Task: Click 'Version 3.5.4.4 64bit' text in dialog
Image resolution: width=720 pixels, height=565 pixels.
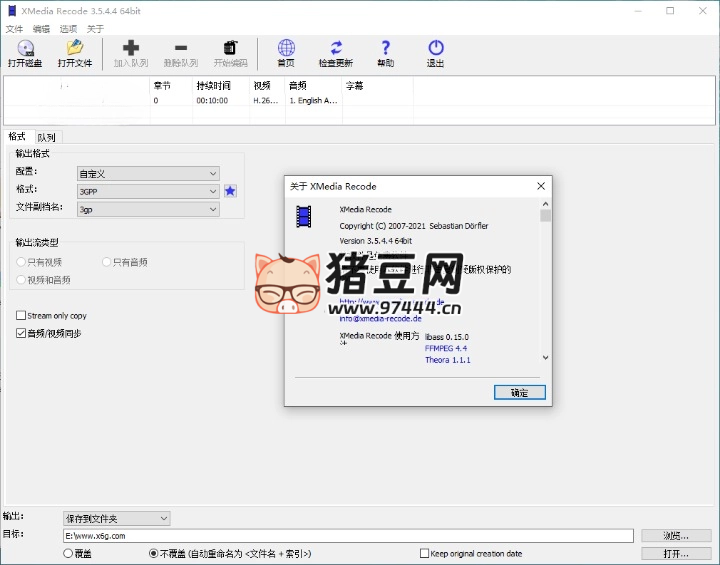Action: coord(376,241)
